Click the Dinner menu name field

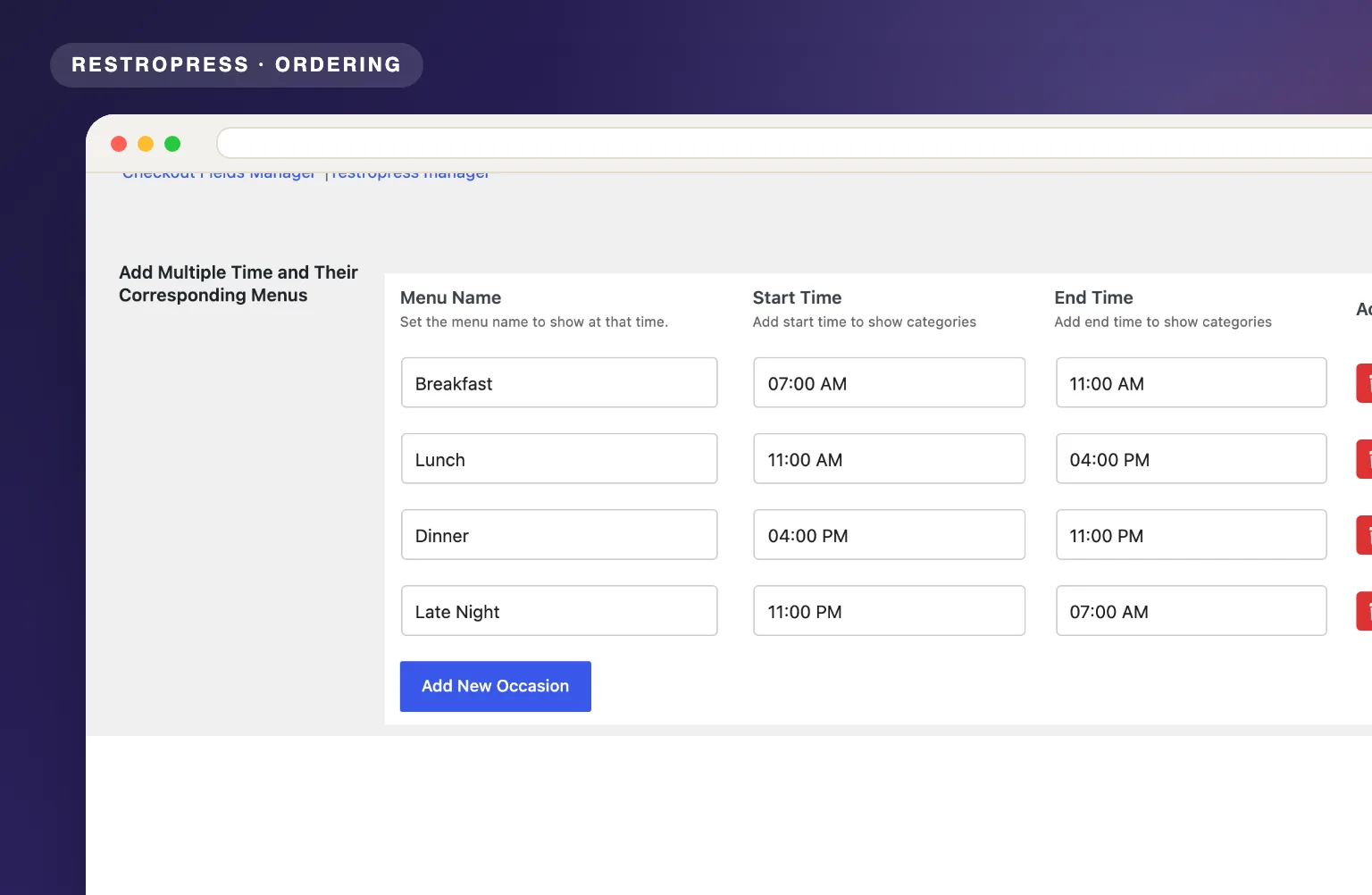point(559,534)
